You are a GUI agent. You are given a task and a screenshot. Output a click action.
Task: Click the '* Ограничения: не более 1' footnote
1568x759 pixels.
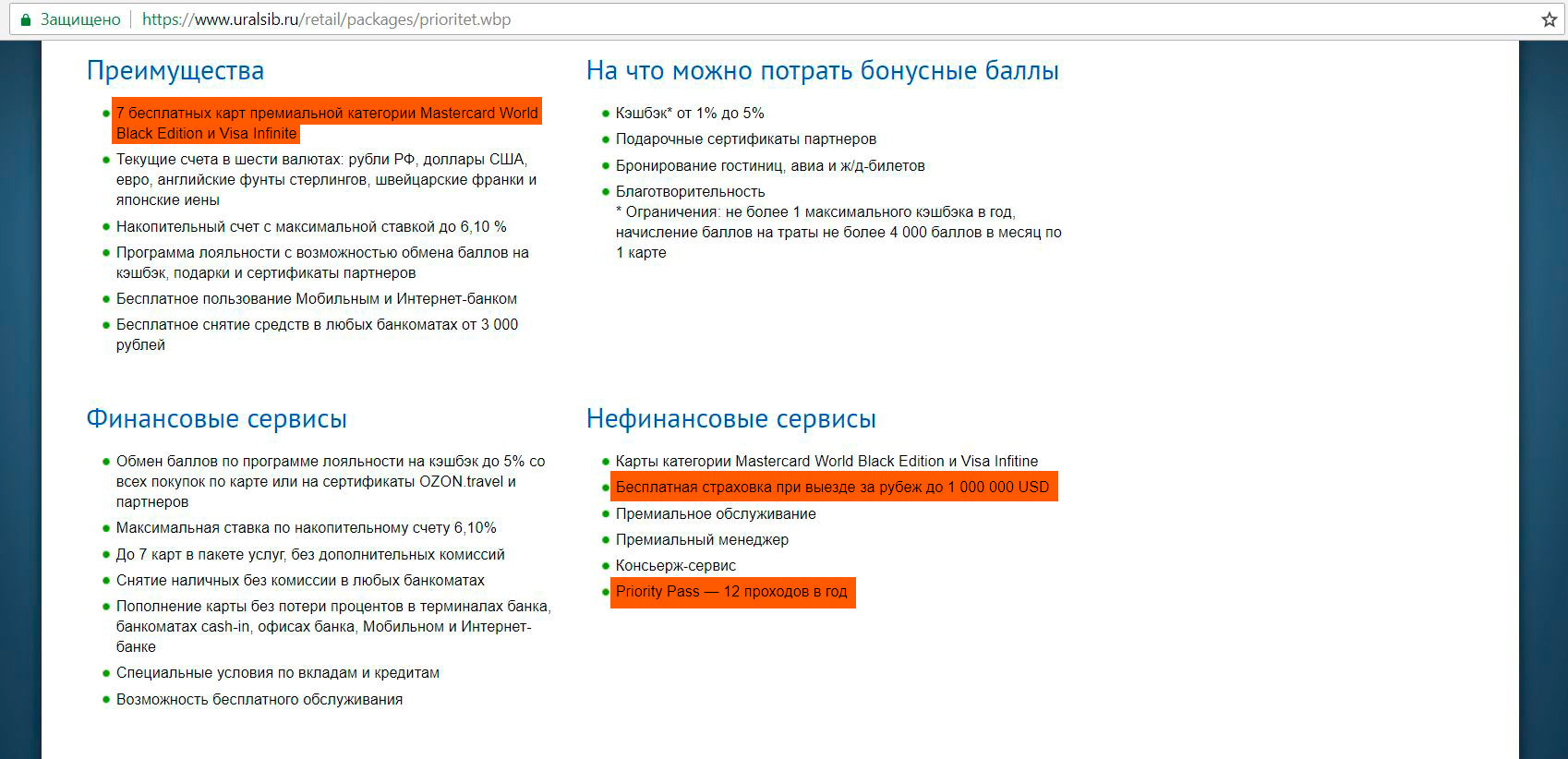[838, 232]
